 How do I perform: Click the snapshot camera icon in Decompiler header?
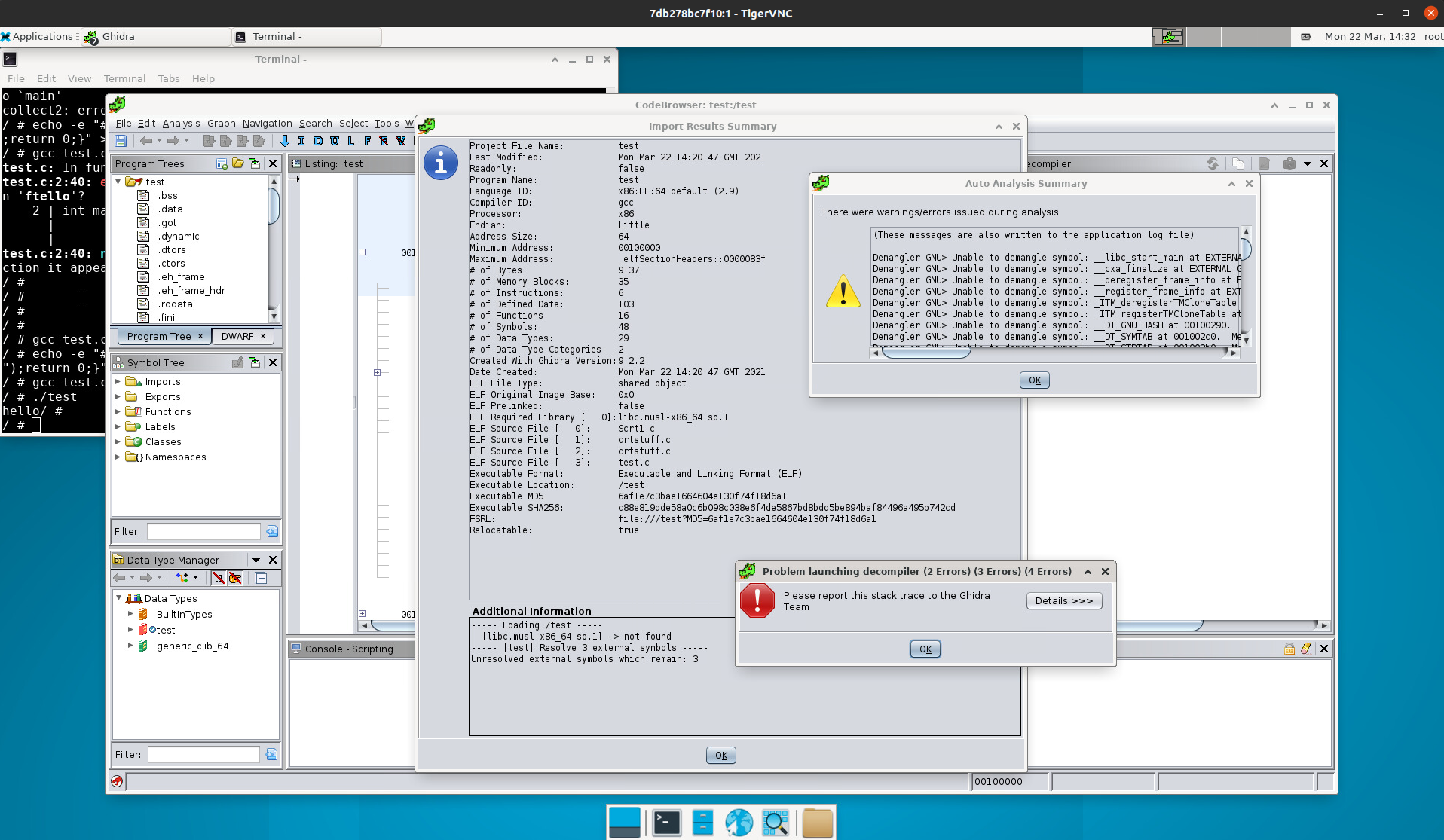1290,164
